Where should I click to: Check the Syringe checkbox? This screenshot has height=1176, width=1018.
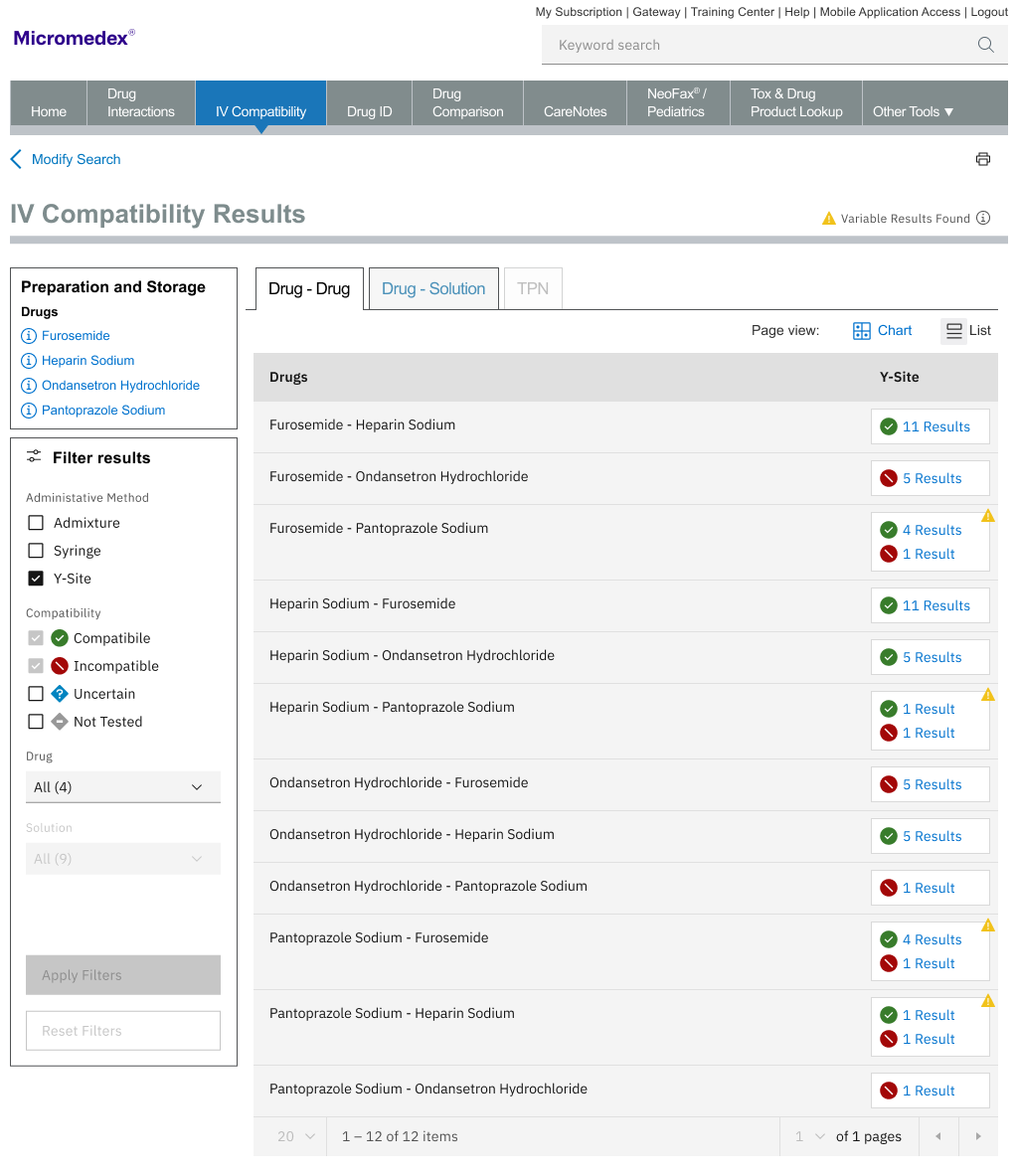pos(35,551)
